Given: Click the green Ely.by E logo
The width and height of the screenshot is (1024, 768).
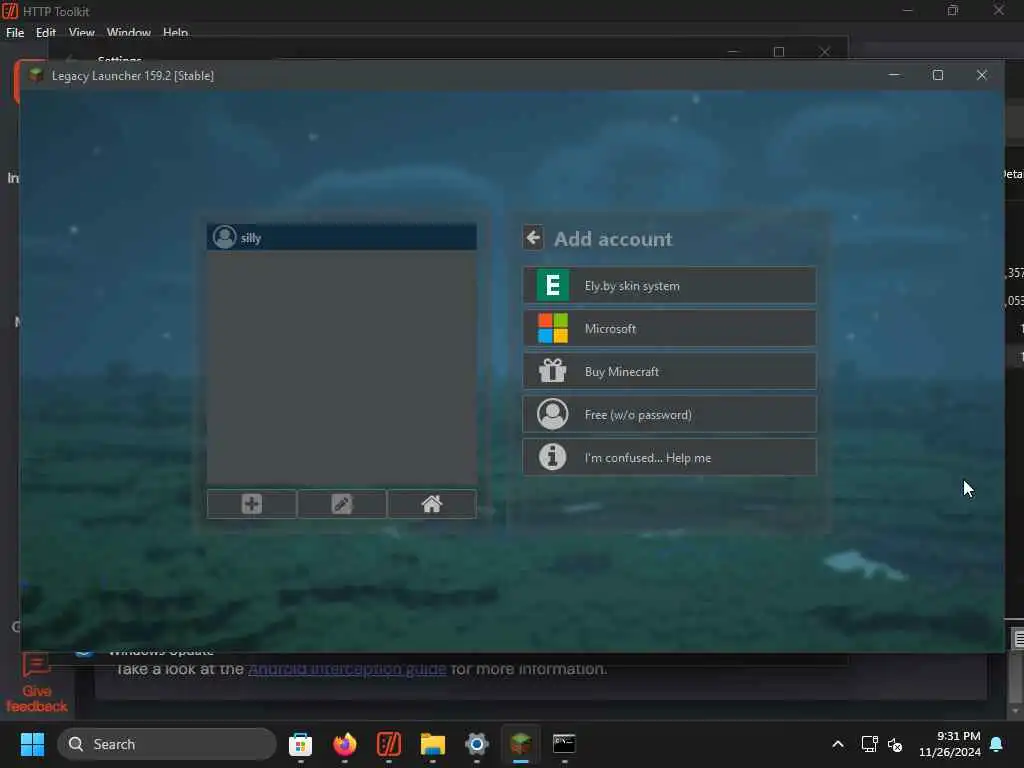Looking at the screenshot, I should (552, 285).
